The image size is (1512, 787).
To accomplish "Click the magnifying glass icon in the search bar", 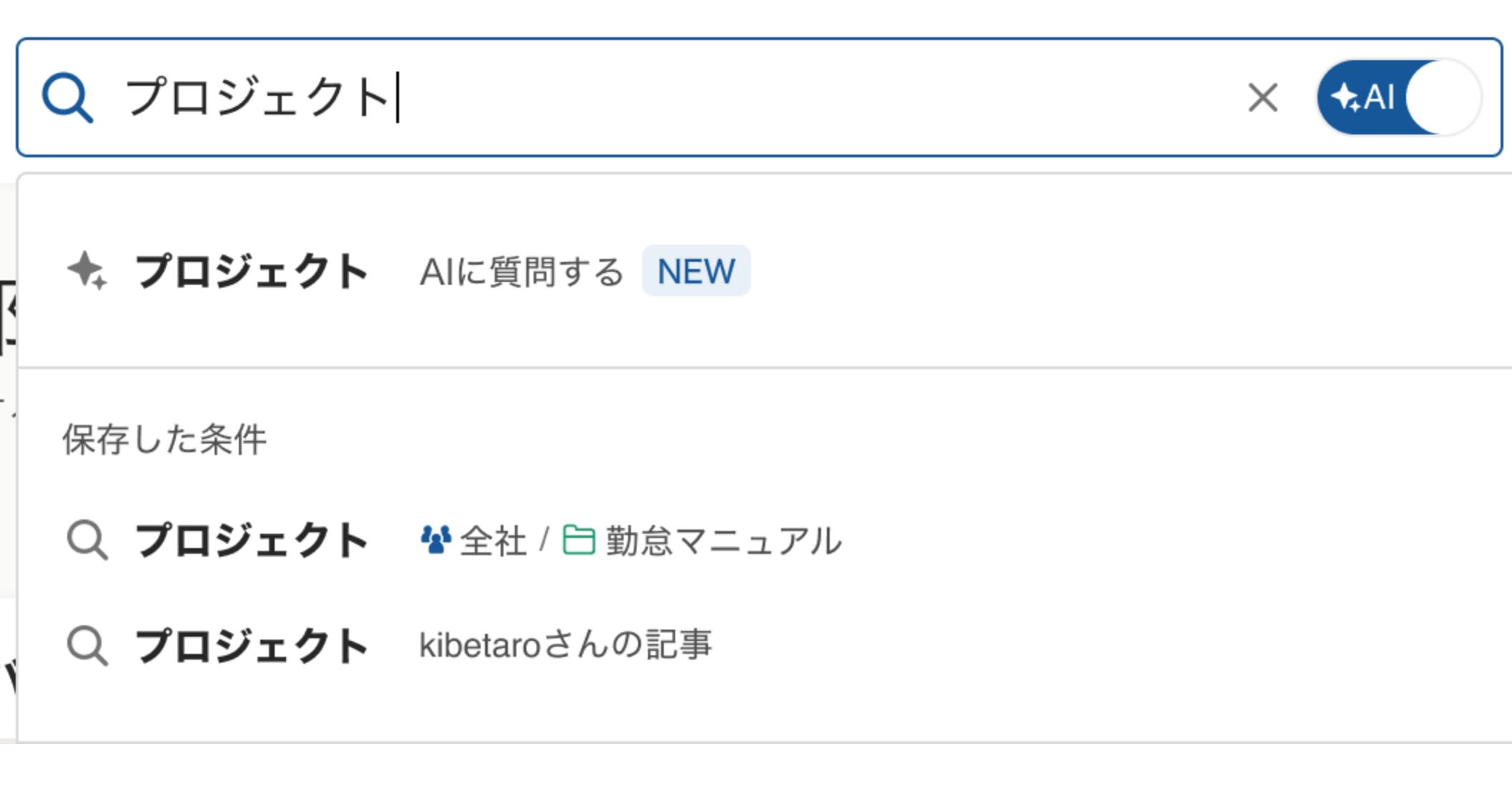I will (x=68, y=97).
